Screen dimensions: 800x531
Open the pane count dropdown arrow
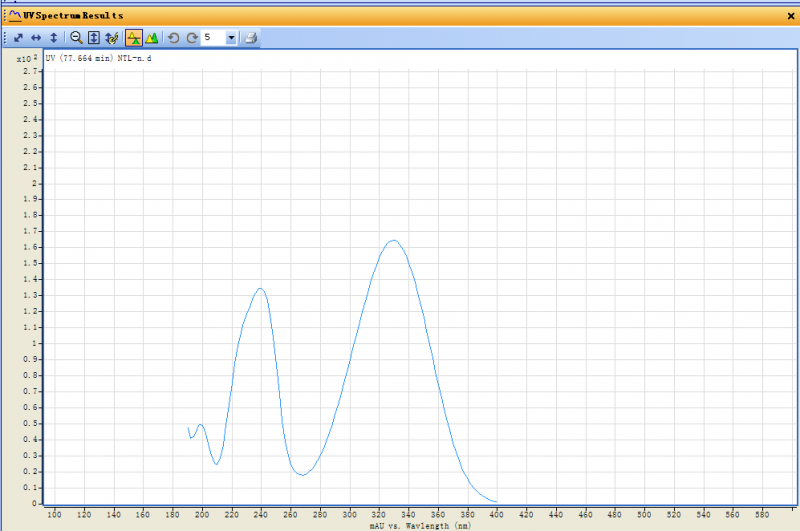231,38
